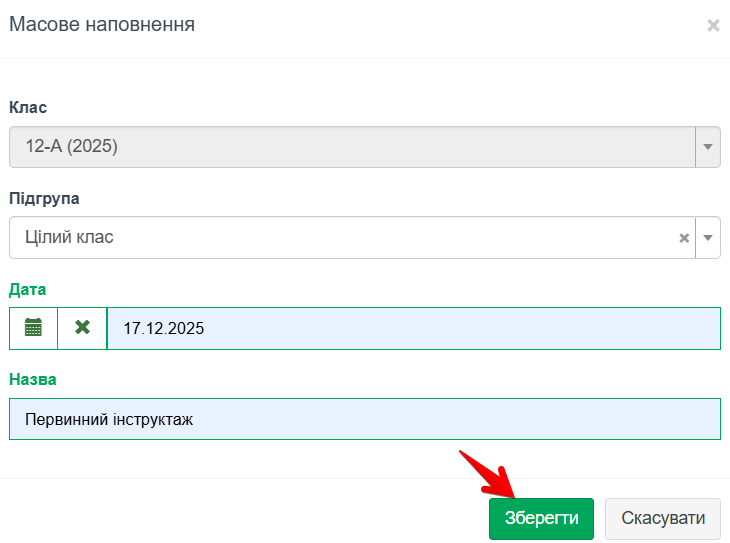Click the Зберегти button

541,519
